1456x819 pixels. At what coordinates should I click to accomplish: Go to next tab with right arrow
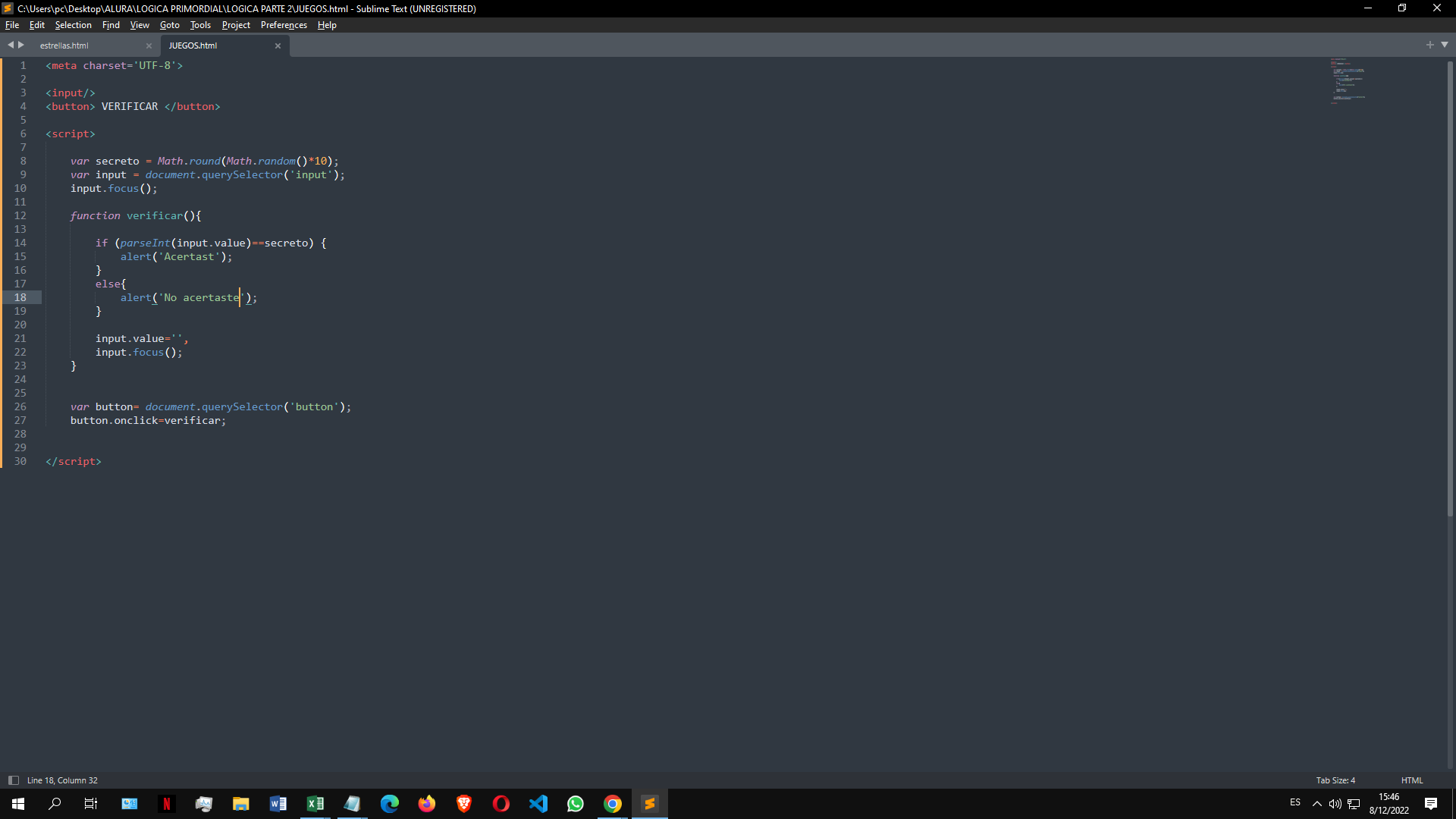click(x=21, y=45)
